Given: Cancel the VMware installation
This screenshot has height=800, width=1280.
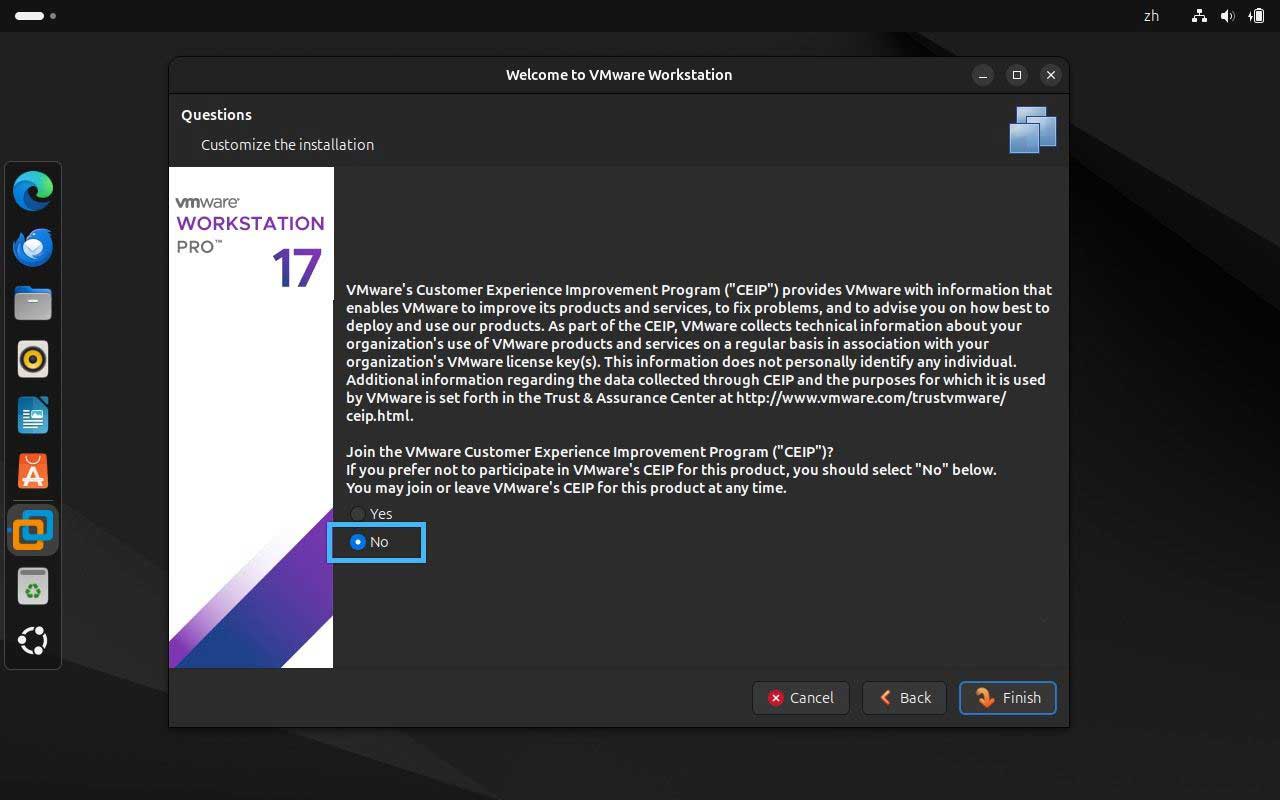Looking at the screenshot, I should click(801, 698).
